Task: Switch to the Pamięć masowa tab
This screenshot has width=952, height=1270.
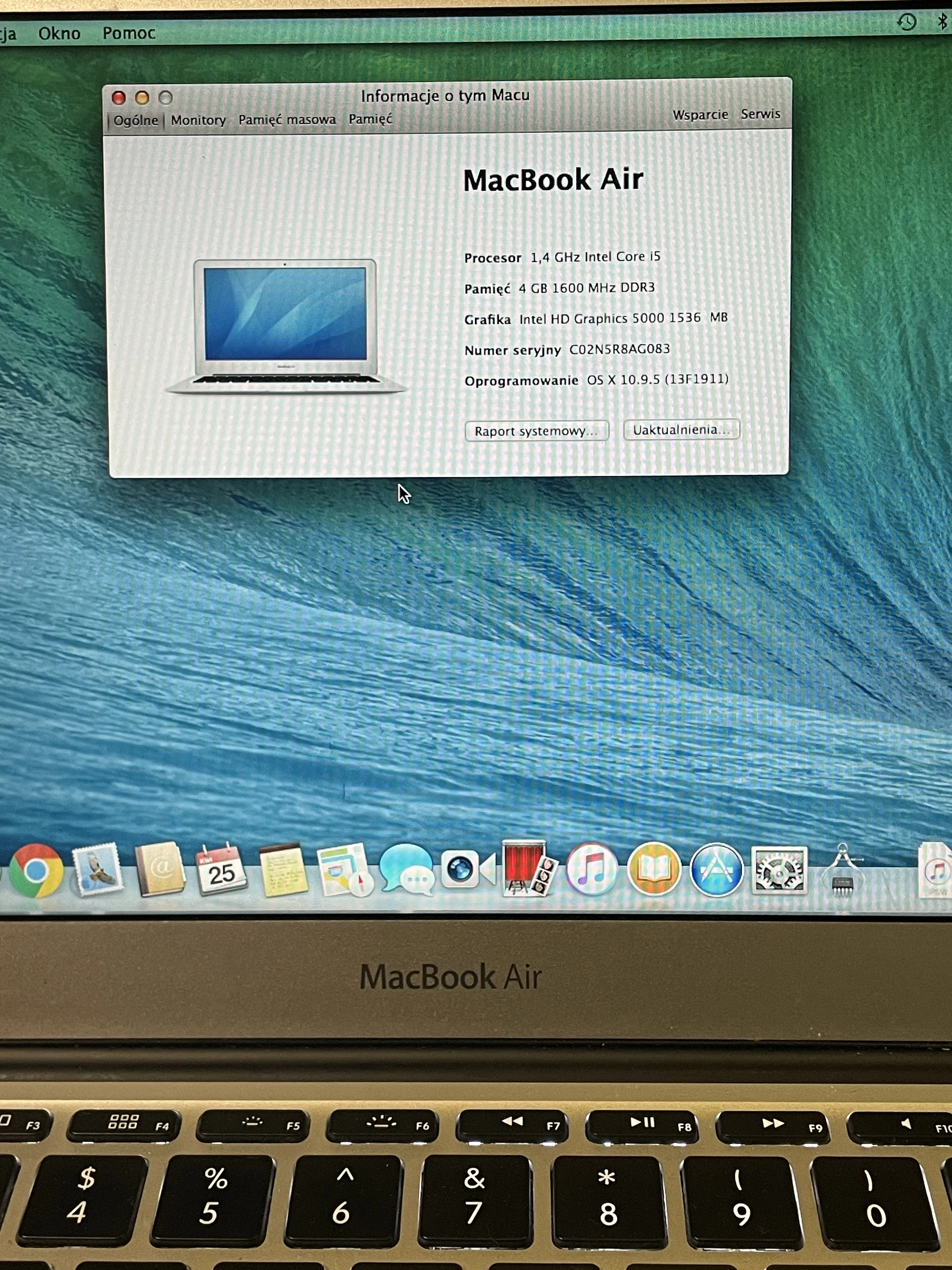Action: coord(287,119)
